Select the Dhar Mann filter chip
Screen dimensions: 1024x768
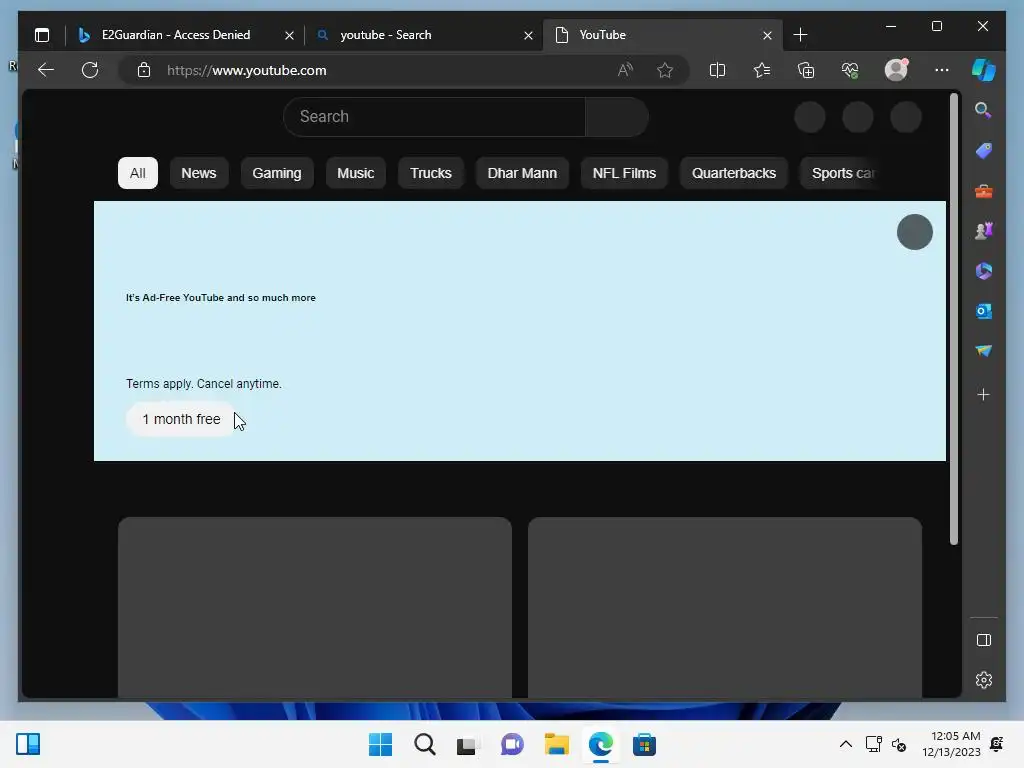pyautogui.click(x=522, y=173)
